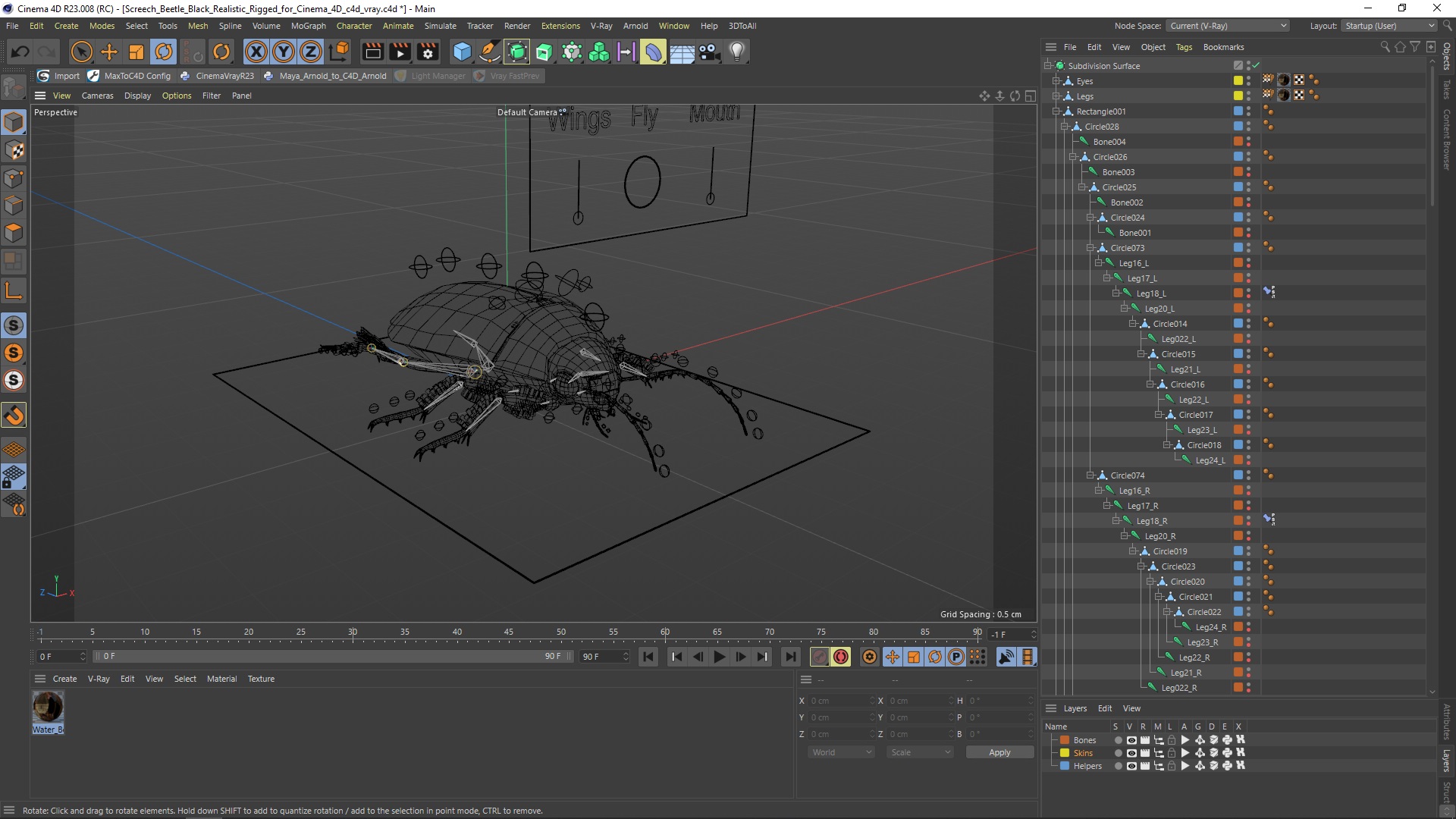1456x819 pixels.
Task: Toggle X axis lock
Action: click(256, 52)
